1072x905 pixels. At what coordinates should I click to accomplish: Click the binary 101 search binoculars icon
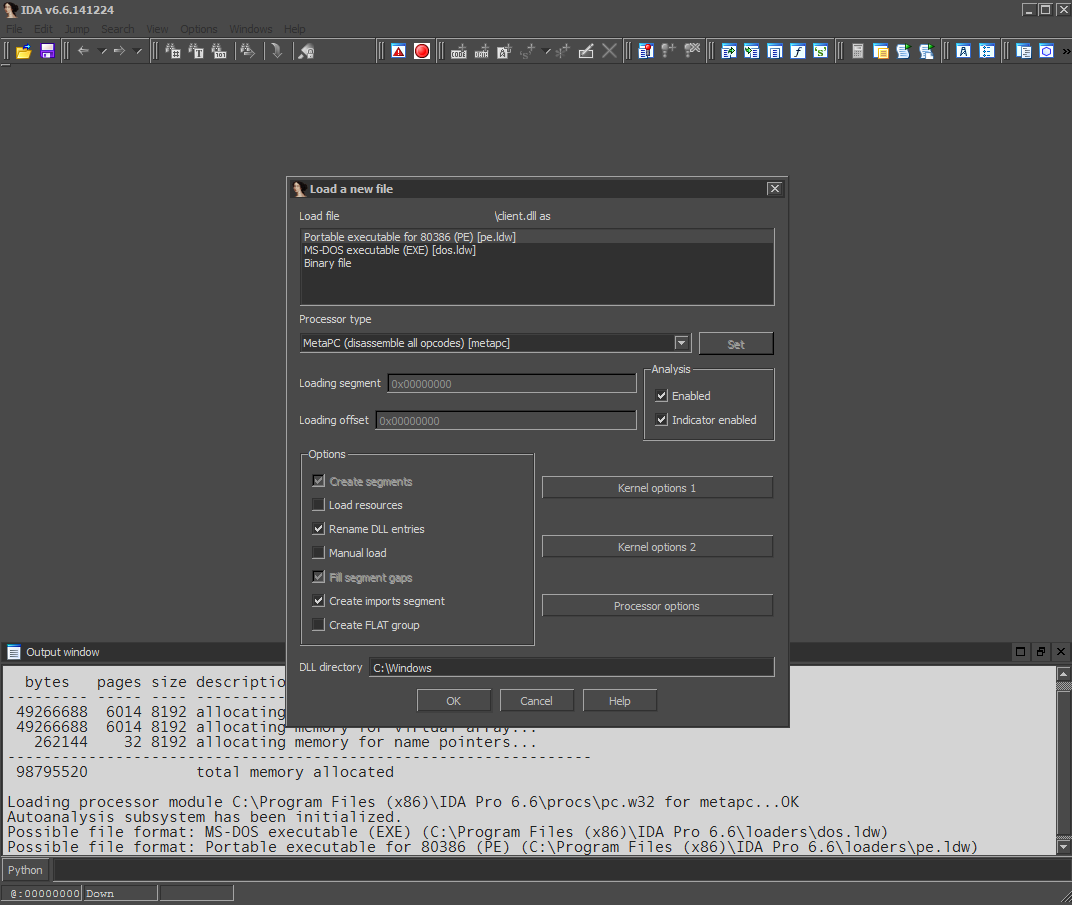[x=219, y=51]
